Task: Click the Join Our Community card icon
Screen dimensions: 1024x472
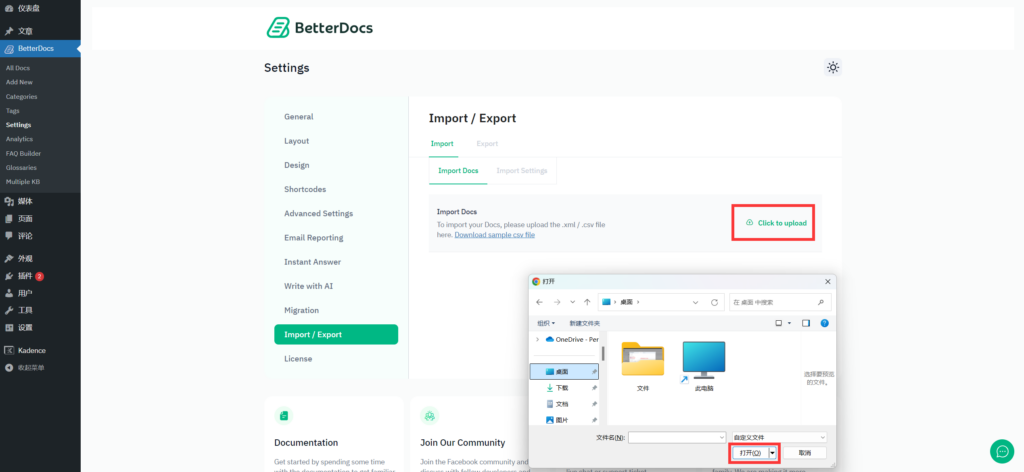Action: click(x=429, y=415)
